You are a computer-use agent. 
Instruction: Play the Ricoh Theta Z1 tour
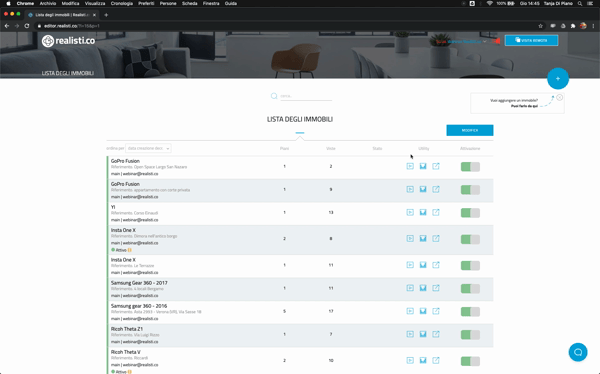coord(410,334)
